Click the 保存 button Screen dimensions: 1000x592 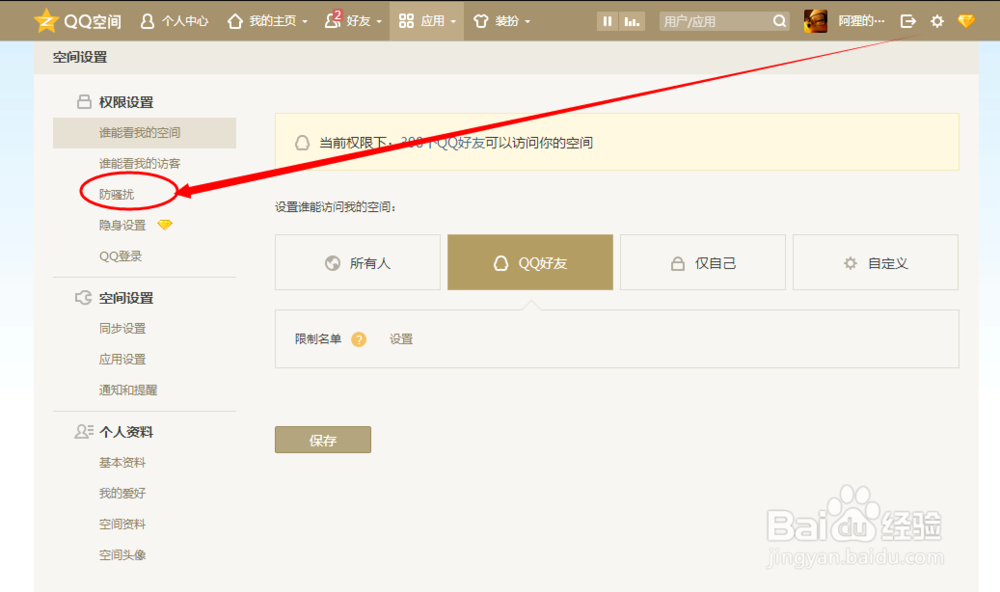(x=322, y=439)
